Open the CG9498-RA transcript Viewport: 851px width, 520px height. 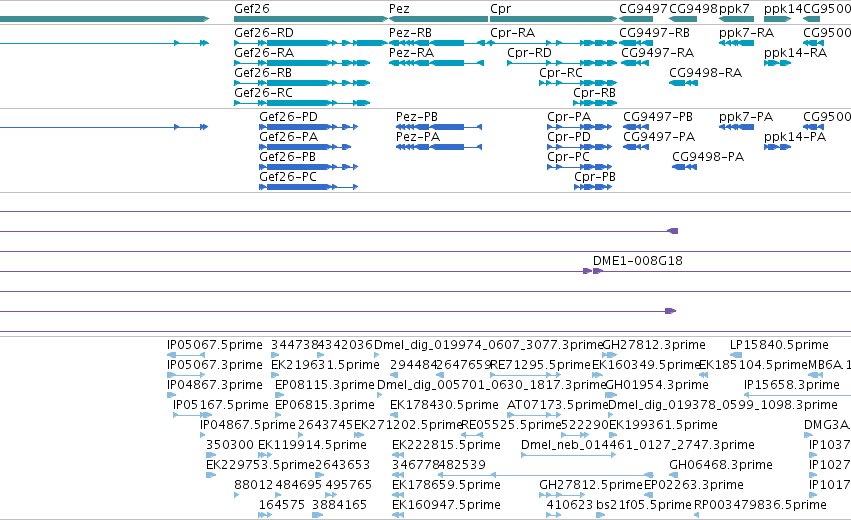tap(683, 83)
